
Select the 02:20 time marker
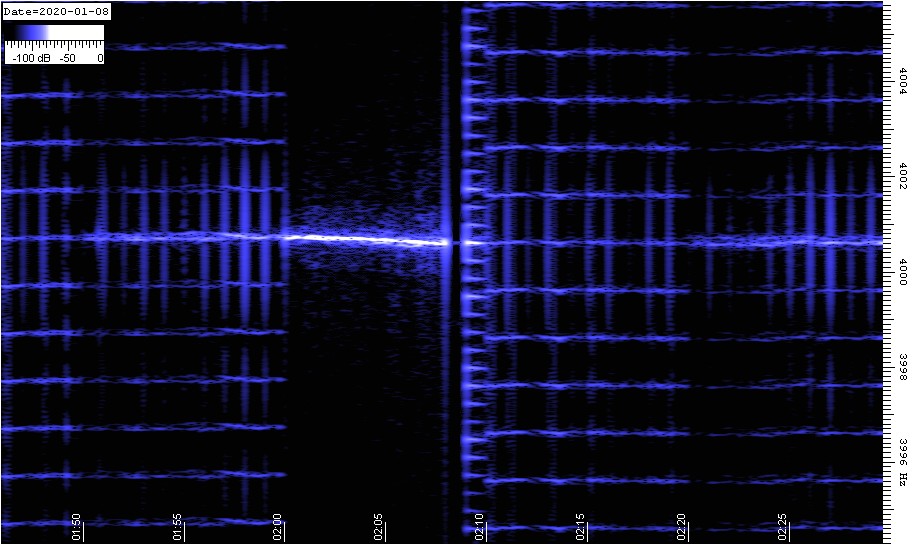[681, 527]
